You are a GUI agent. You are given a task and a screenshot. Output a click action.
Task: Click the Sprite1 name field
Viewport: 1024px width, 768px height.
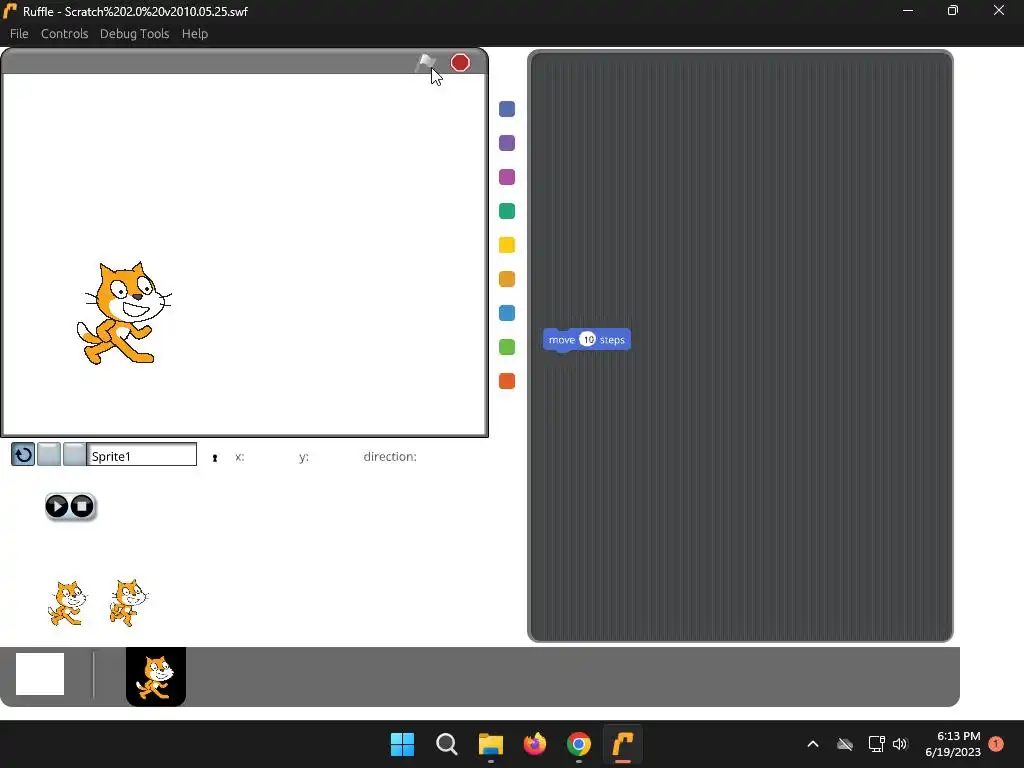(x=142, y=455)
